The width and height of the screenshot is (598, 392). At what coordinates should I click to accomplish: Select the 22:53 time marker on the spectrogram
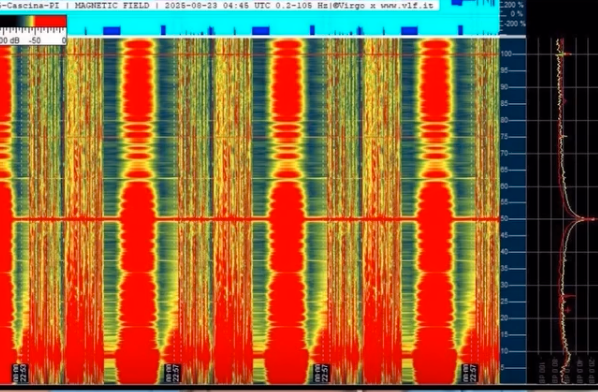[20, 374]
